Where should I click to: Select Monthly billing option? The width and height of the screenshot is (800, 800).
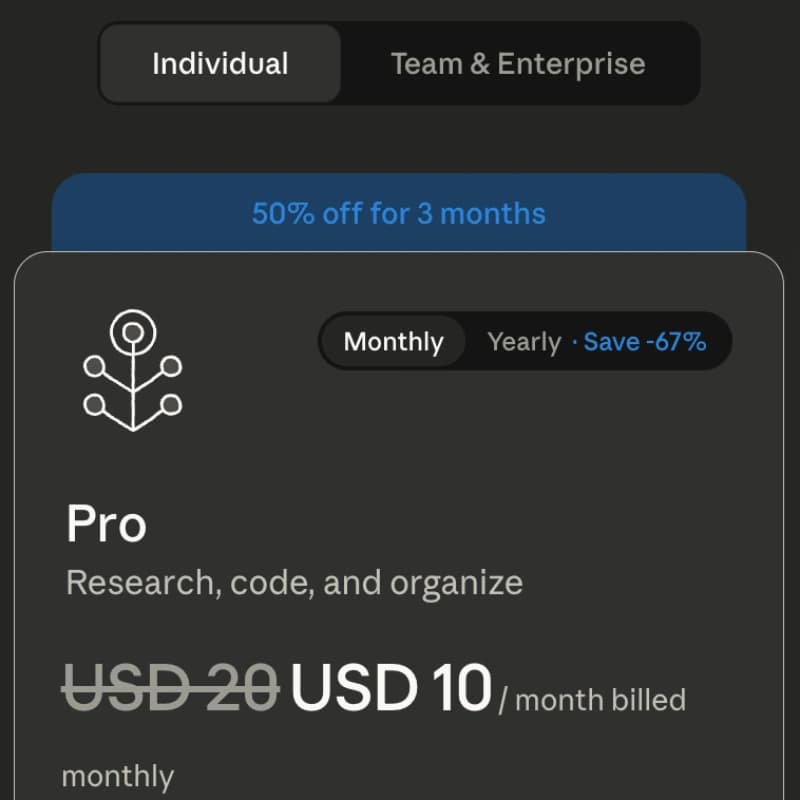point(393,341)
